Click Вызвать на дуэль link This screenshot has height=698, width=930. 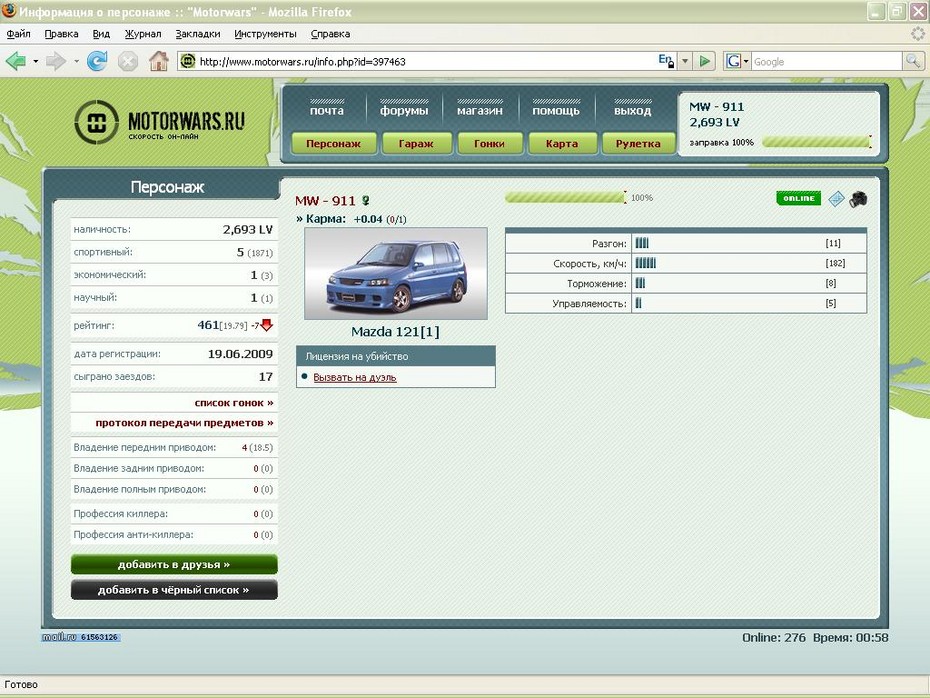pos(355,377)
